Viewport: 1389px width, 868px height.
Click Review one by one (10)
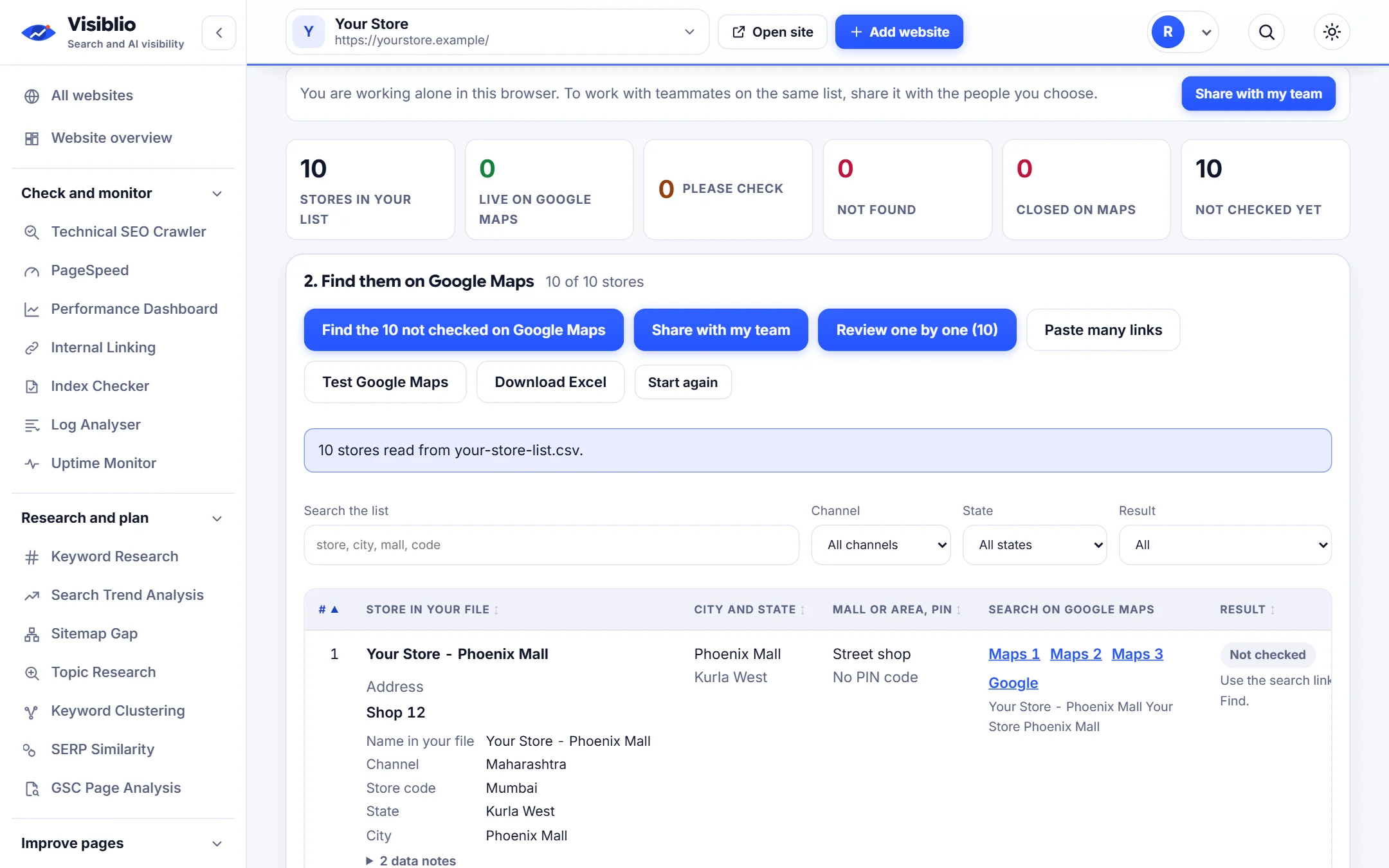point(917,330)
